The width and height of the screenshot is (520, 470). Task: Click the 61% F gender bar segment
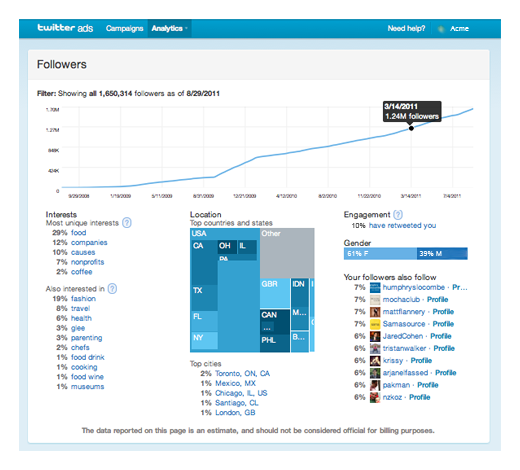(x=380, y=254)
